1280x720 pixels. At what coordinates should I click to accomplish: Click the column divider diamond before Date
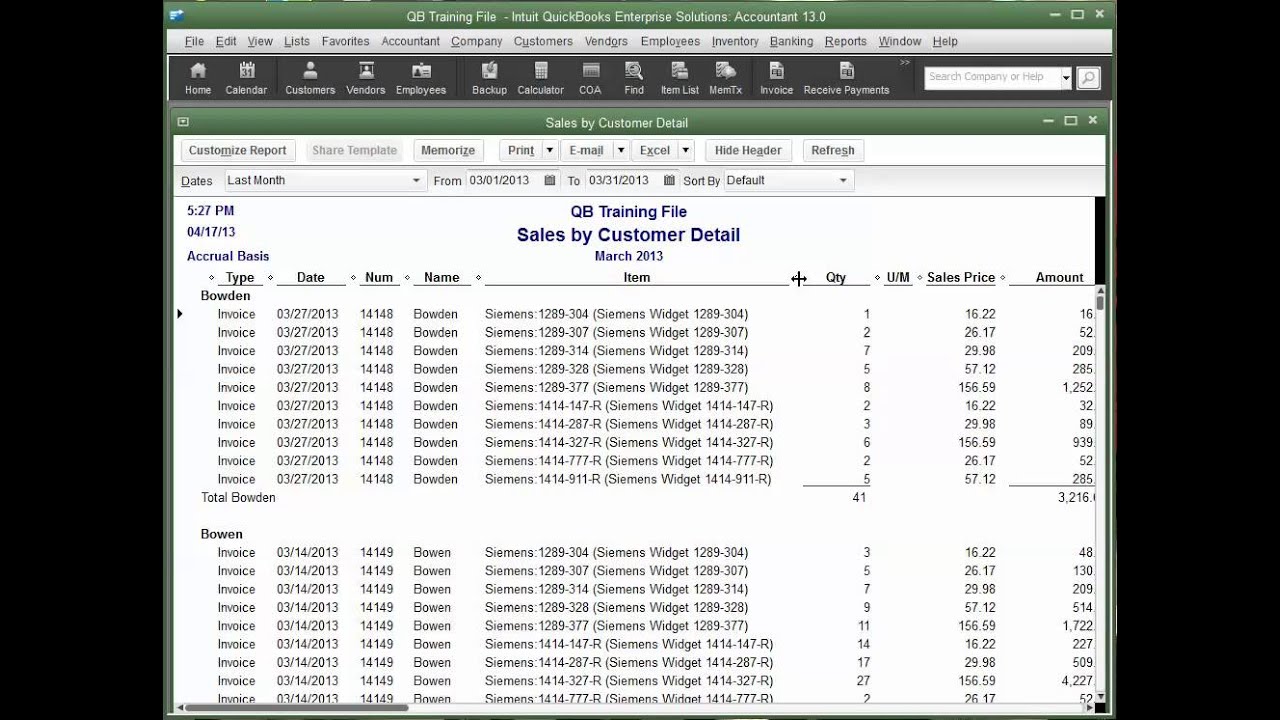(270, 277)
